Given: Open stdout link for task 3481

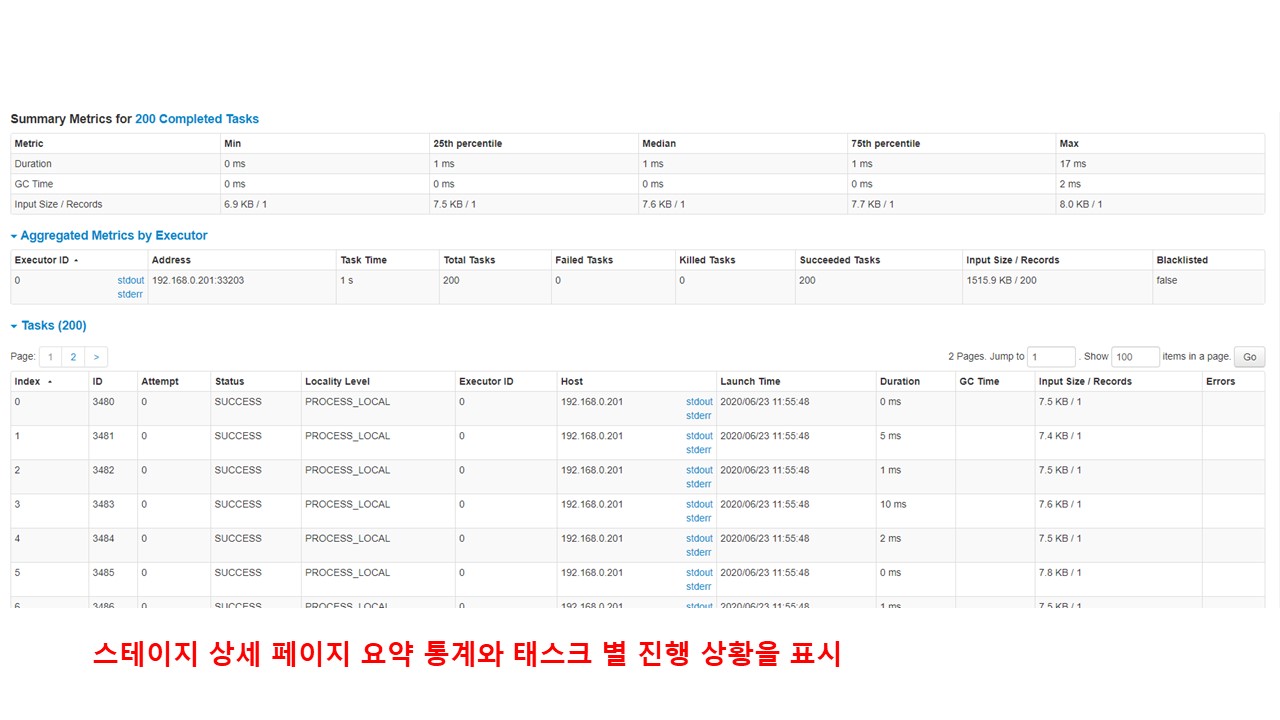Looking at the screenshot, I should click(x=699, y=436).
